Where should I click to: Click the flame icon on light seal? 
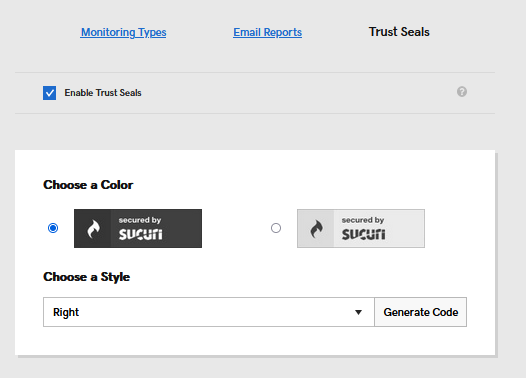tap(316, 229)
